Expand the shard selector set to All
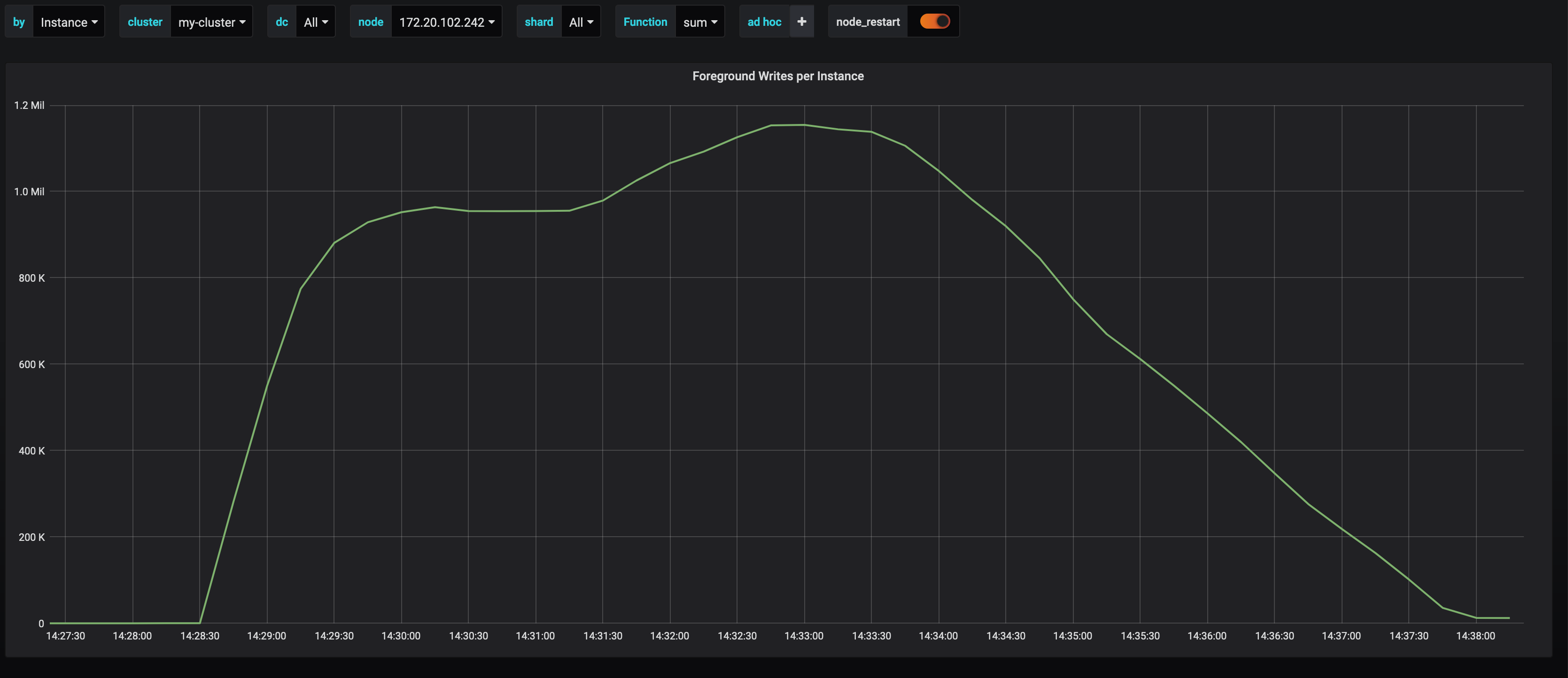1568x678 pixels. coord(580,21)
